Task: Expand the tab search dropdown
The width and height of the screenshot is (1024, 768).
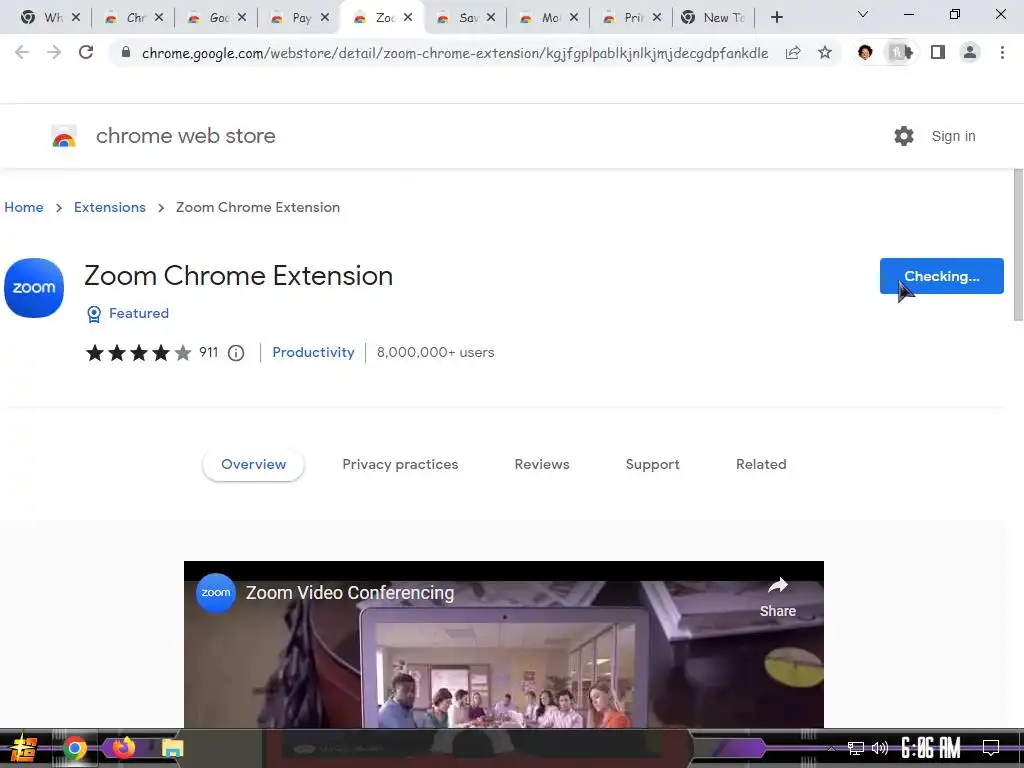Action: (863, 14)
